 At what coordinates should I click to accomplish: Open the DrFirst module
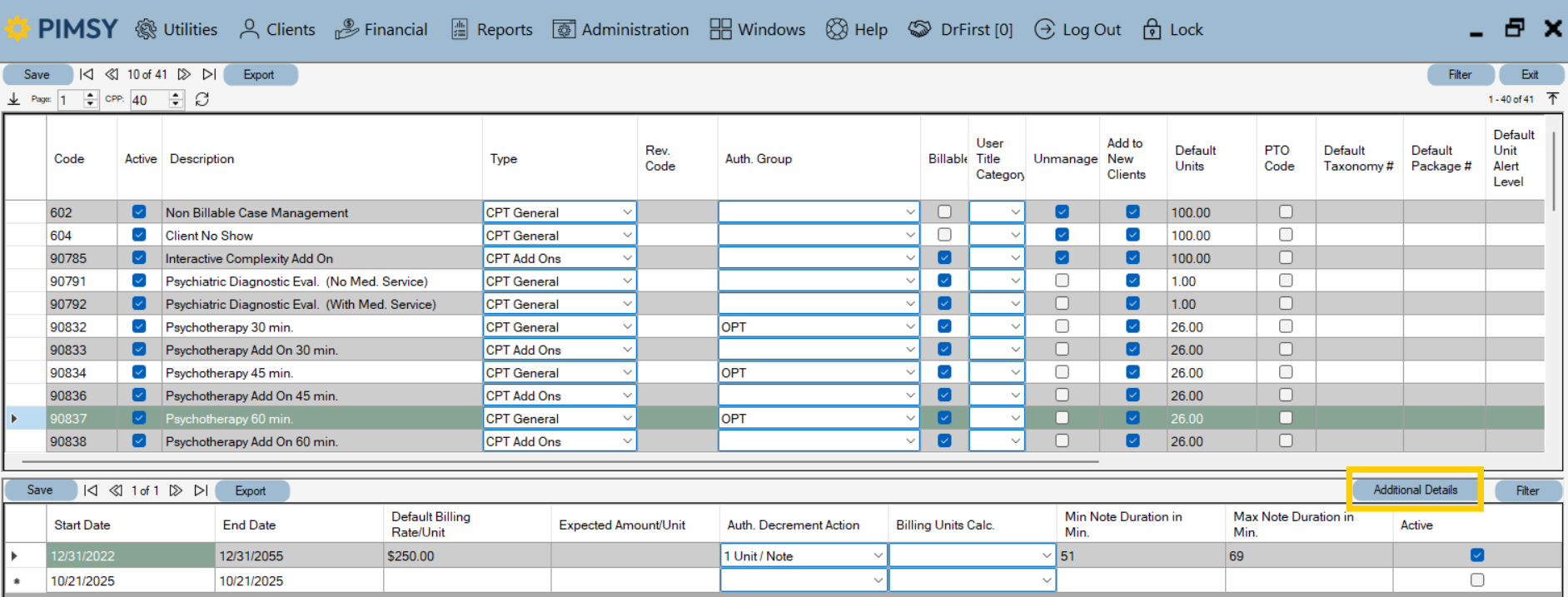point(960,30)
